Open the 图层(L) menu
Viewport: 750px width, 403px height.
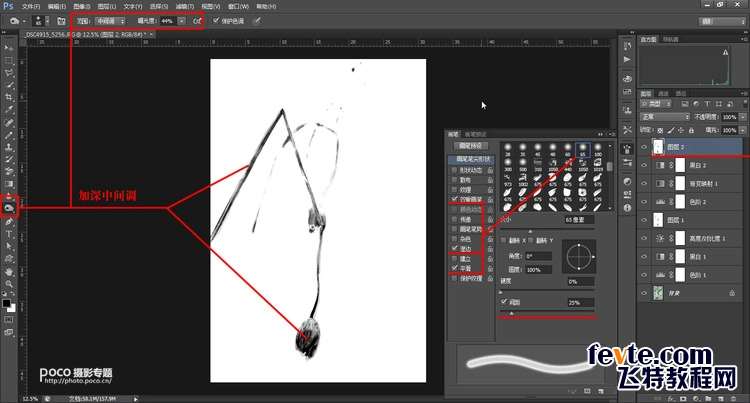point(107,6)
